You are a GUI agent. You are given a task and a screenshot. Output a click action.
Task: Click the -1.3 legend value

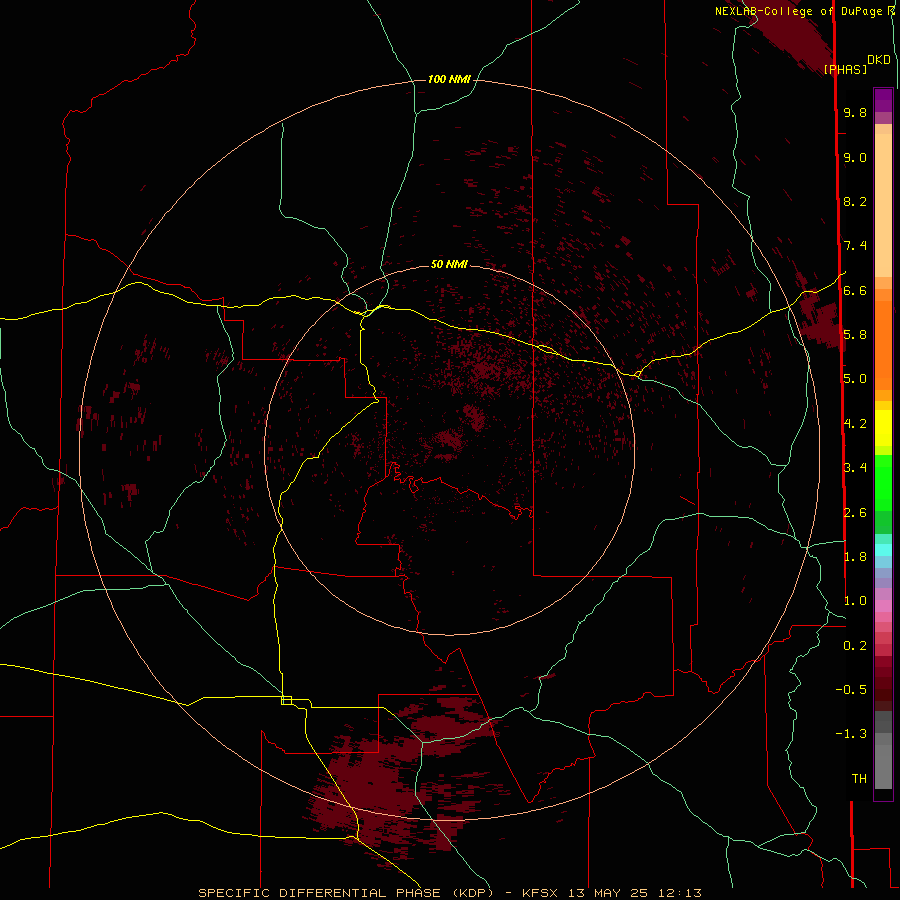[851, 734]
